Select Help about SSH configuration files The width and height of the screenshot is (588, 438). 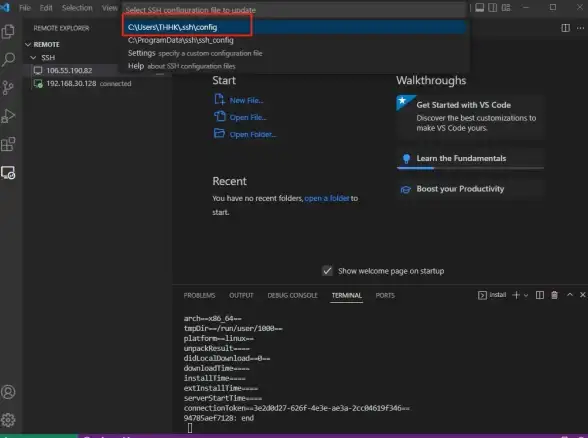point(294,66)
